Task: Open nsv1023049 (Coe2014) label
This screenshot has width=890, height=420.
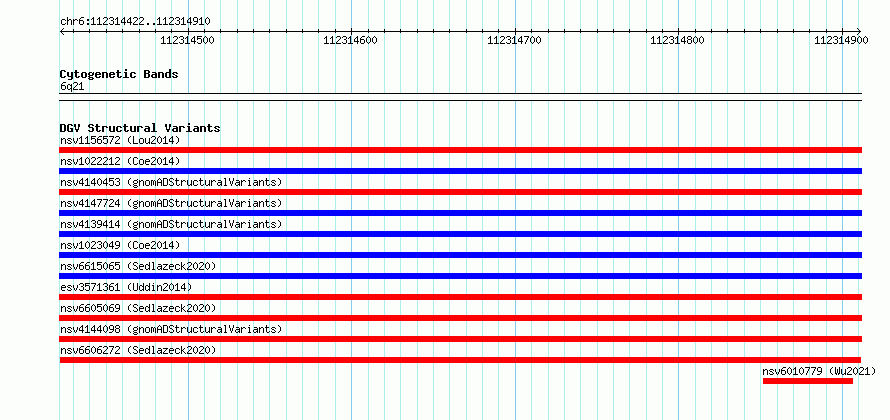Action: pos(120,245)
